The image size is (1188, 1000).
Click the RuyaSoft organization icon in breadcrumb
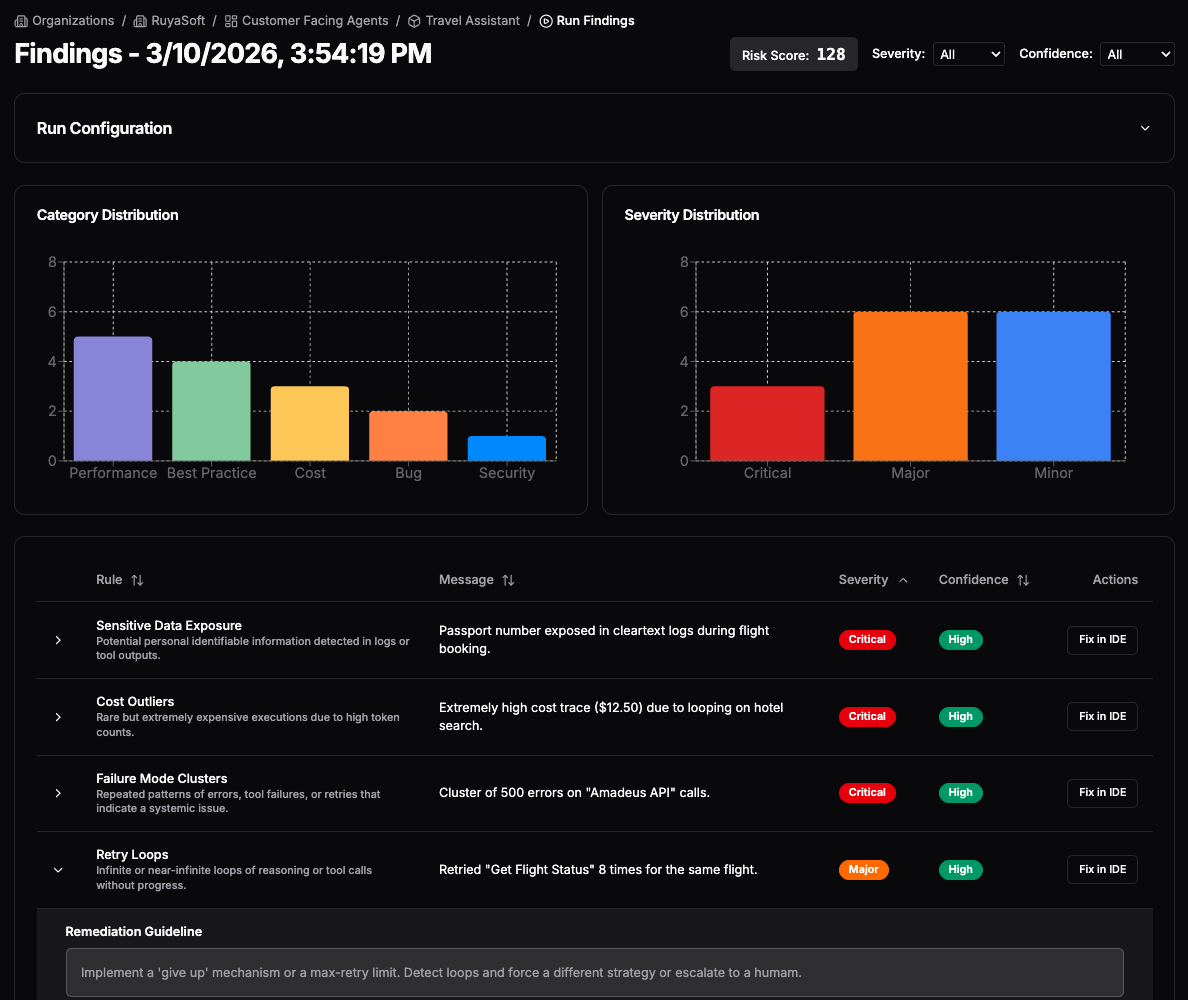[x=140, y=21]
